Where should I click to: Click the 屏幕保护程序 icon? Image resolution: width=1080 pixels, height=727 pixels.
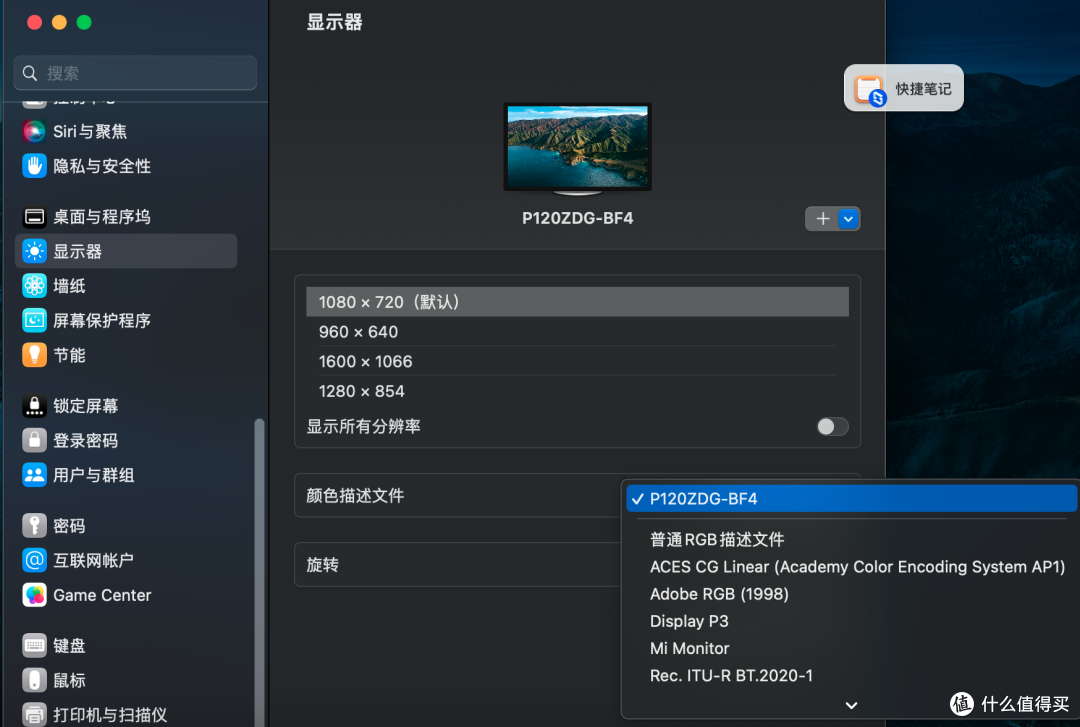34,320
